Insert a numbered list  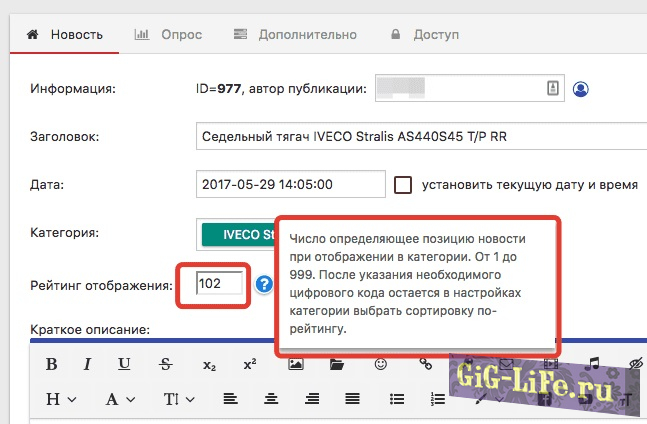(x=437, y=399)
